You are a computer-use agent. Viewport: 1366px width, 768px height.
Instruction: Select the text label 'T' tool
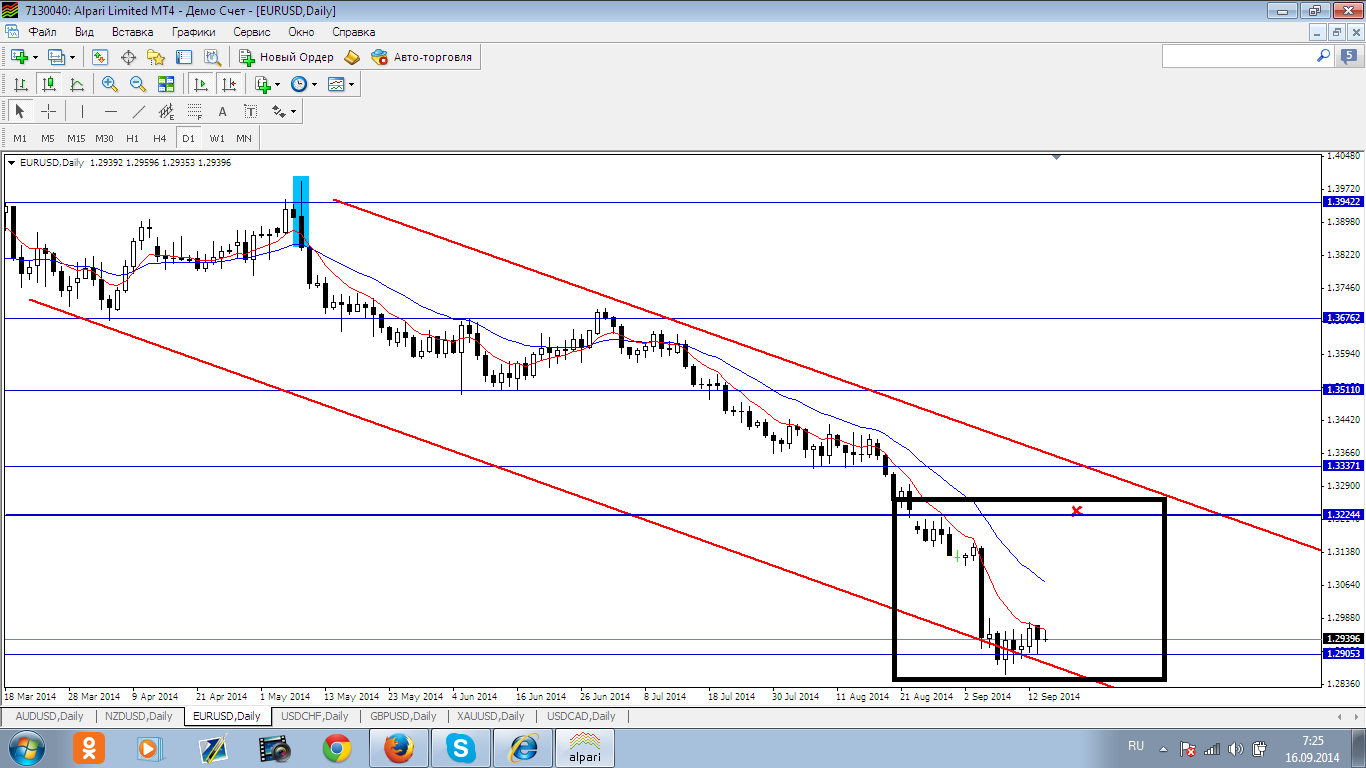pyautogui.click(x=250, y=111)
